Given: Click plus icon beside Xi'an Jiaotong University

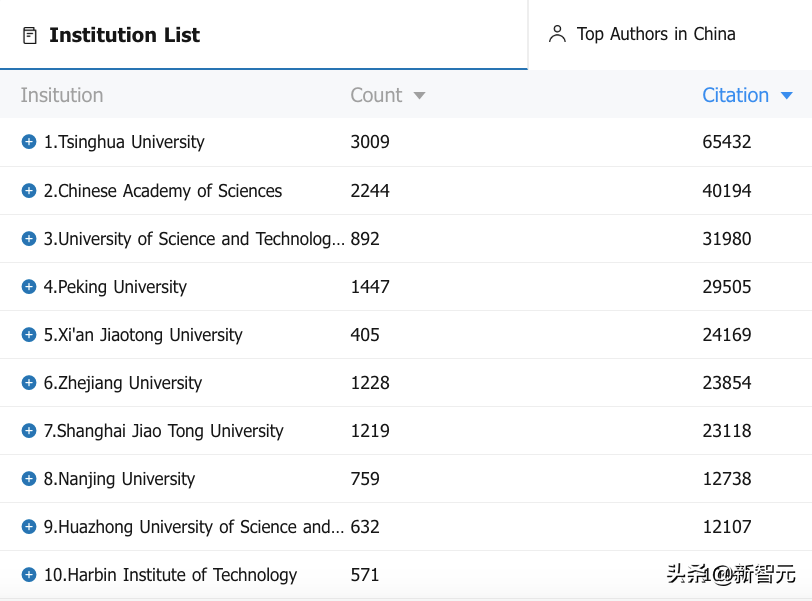Looking at the screenshot, I should pos(29,334).
